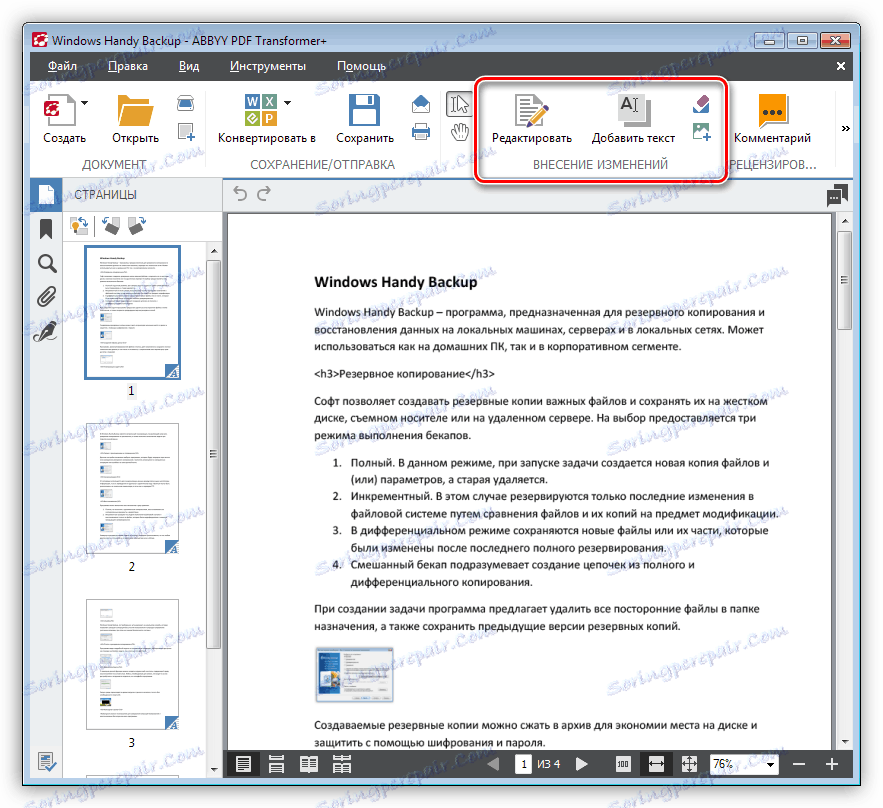The image size is (883, 808).
Task: Rotate page right in pages panel
Action: click(137, 226)
